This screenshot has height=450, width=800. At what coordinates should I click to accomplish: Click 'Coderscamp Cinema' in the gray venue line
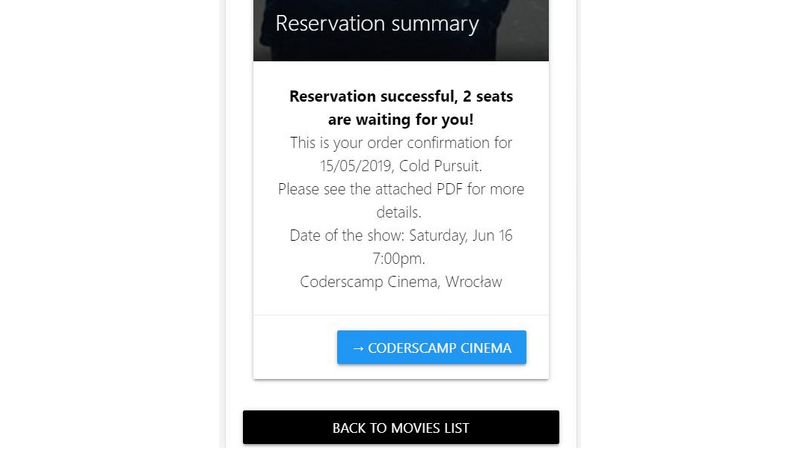(370, 282)
